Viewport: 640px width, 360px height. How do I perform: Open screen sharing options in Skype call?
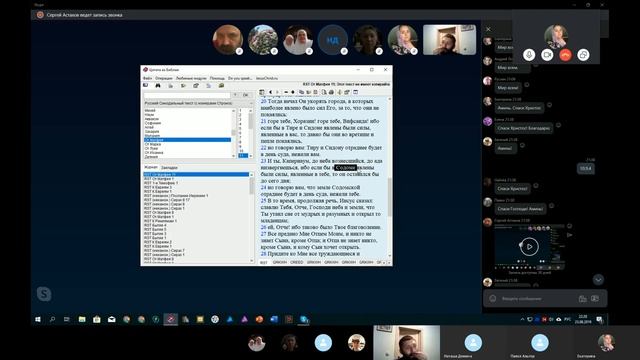click(584, 55)
